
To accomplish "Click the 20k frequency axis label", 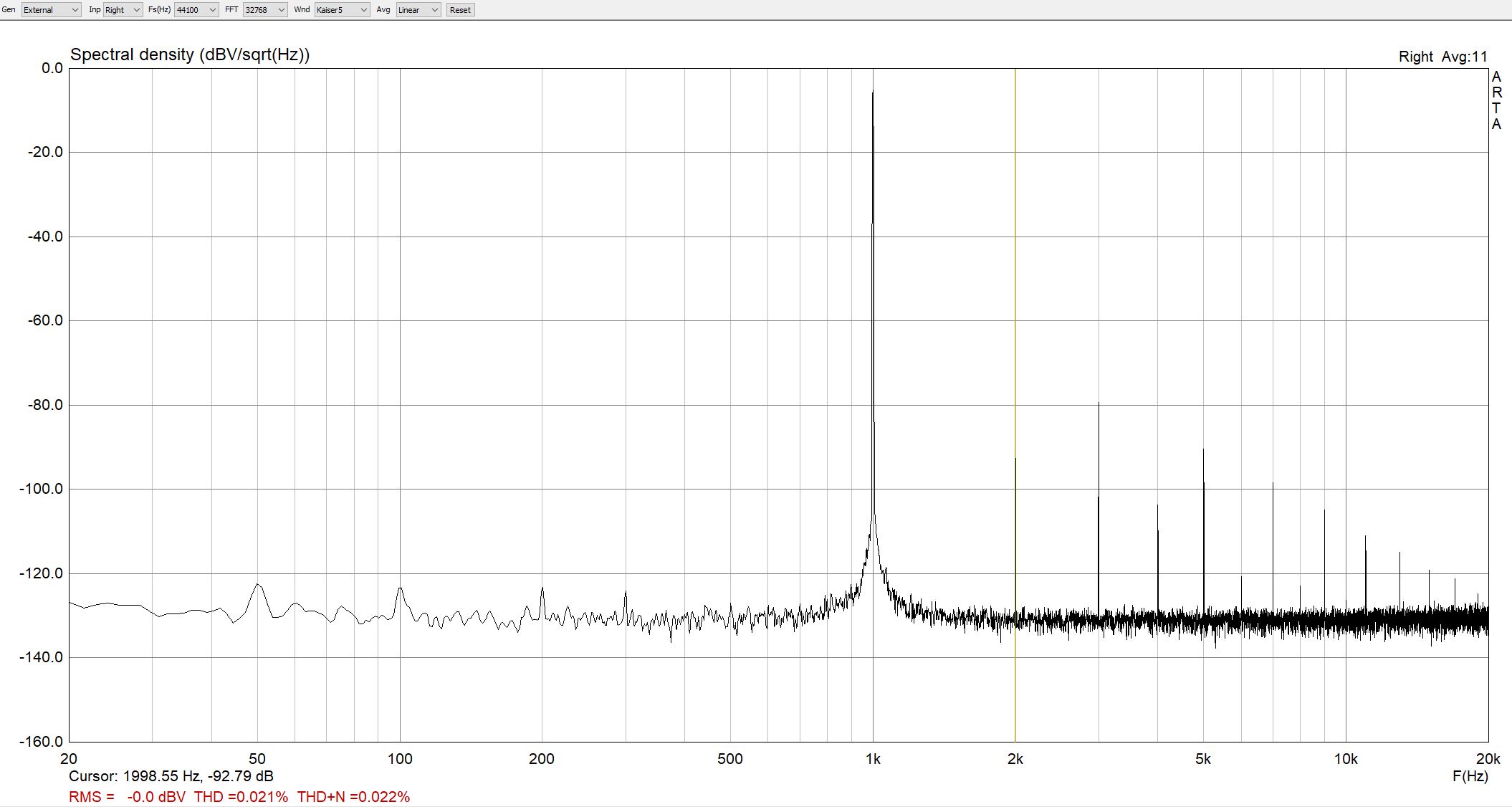I will point(1488,759).
